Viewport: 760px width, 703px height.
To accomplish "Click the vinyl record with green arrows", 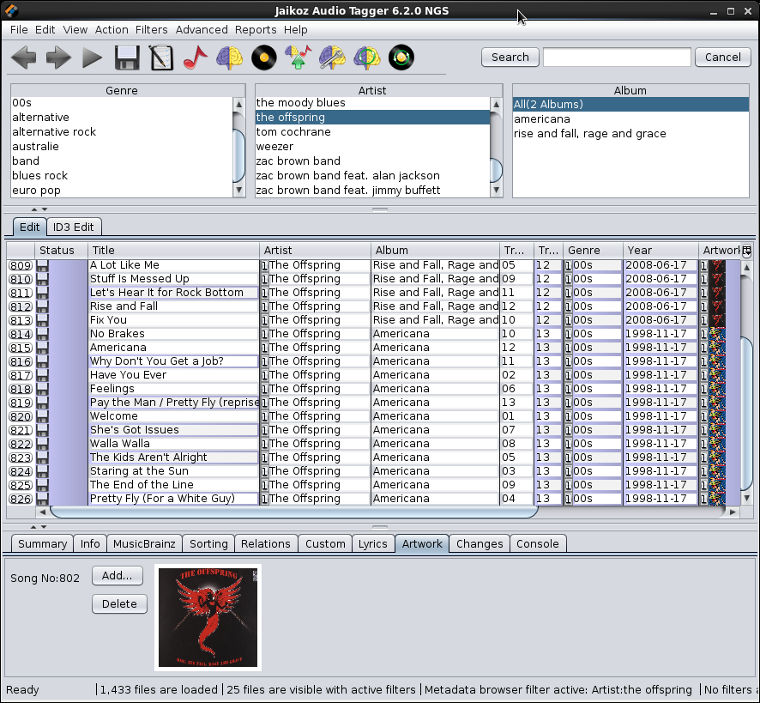I will 400,58.
